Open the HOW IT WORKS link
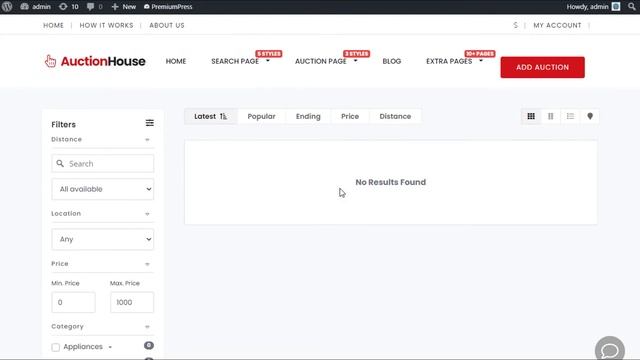 pos(107,25)
